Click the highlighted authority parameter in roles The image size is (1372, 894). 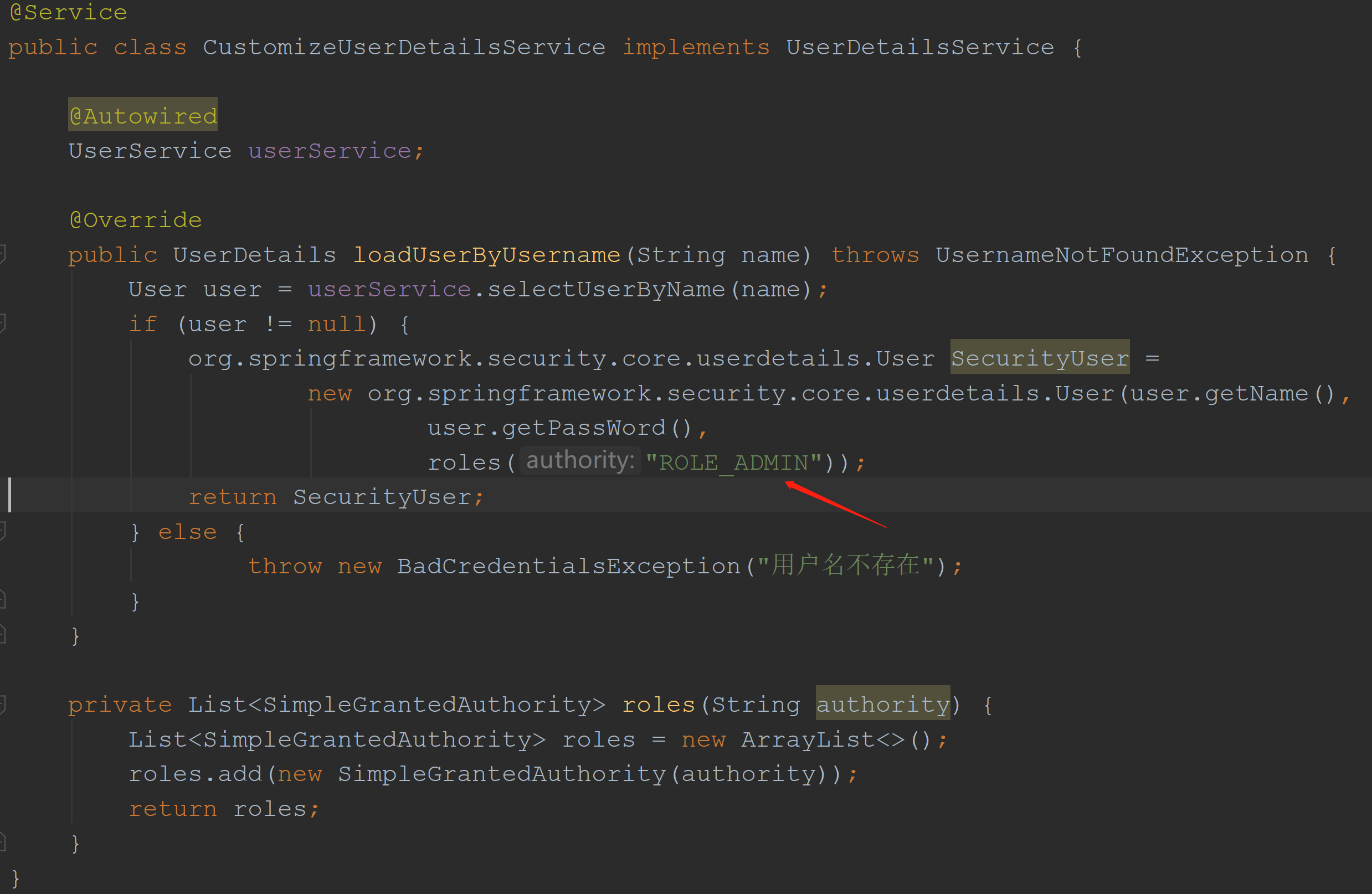pyautogui.click(x=882, y=704)
